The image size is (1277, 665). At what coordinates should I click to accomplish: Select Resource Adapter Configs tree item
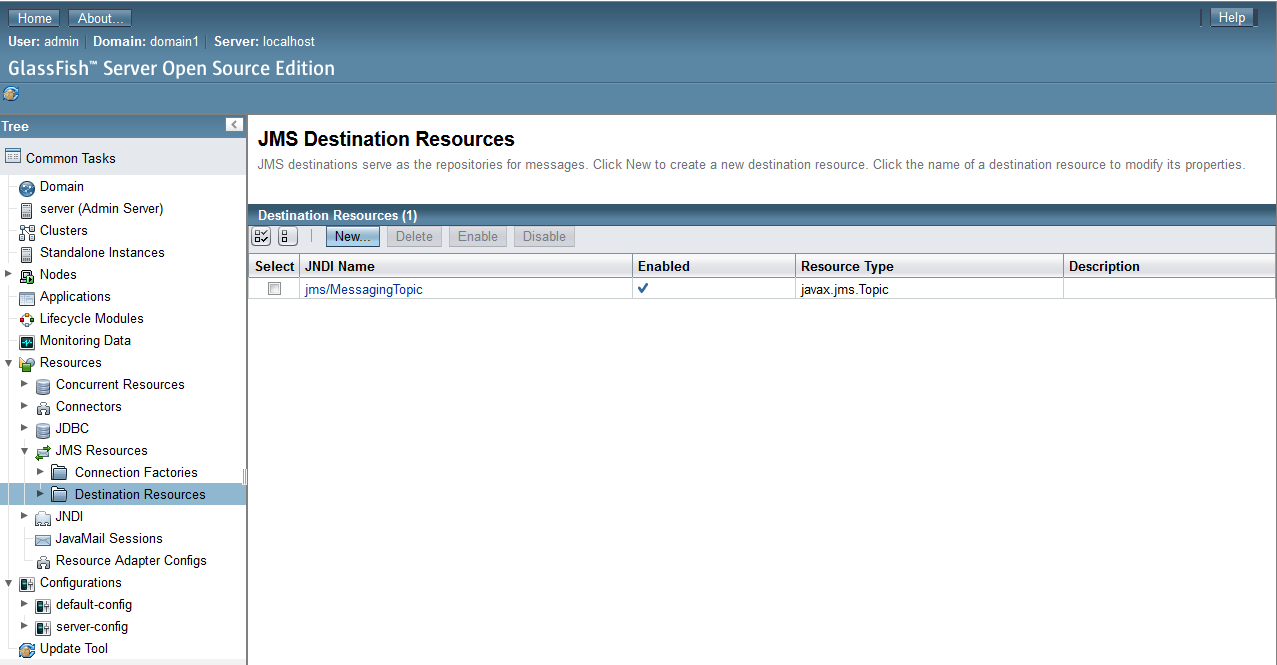[131, 561]
